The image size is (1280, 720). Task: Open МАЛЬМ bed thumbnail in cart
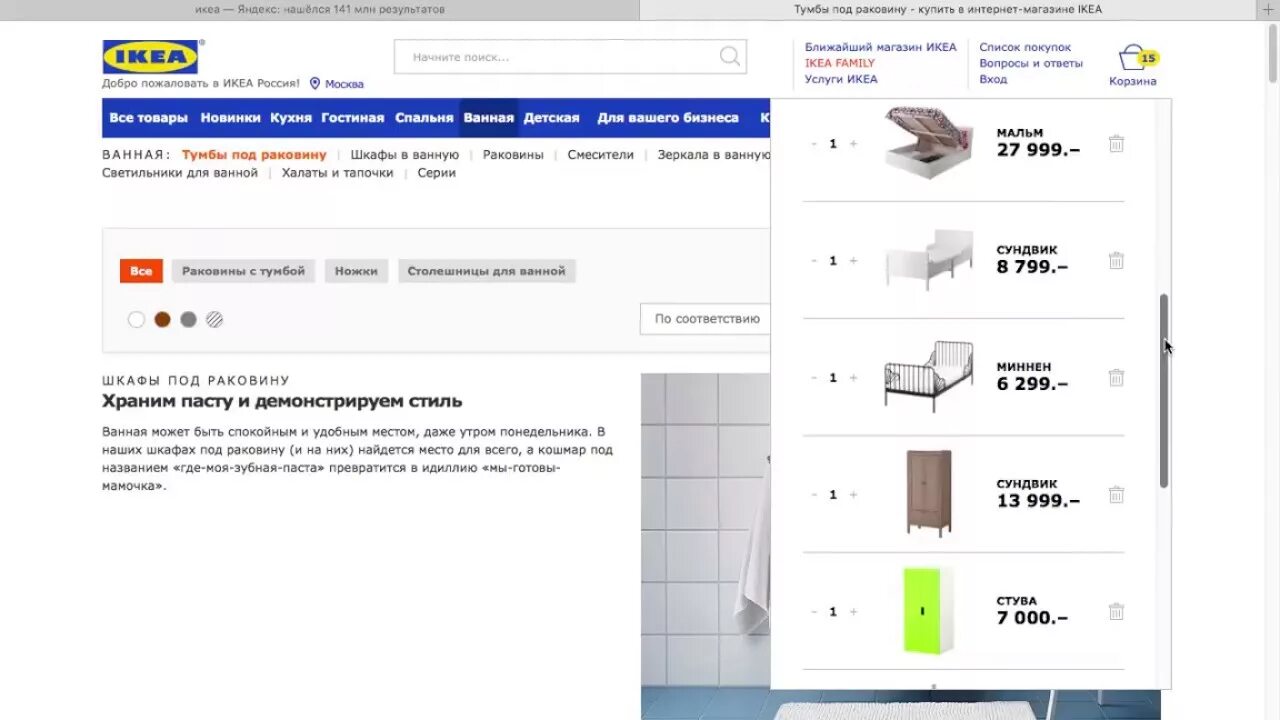929,142
